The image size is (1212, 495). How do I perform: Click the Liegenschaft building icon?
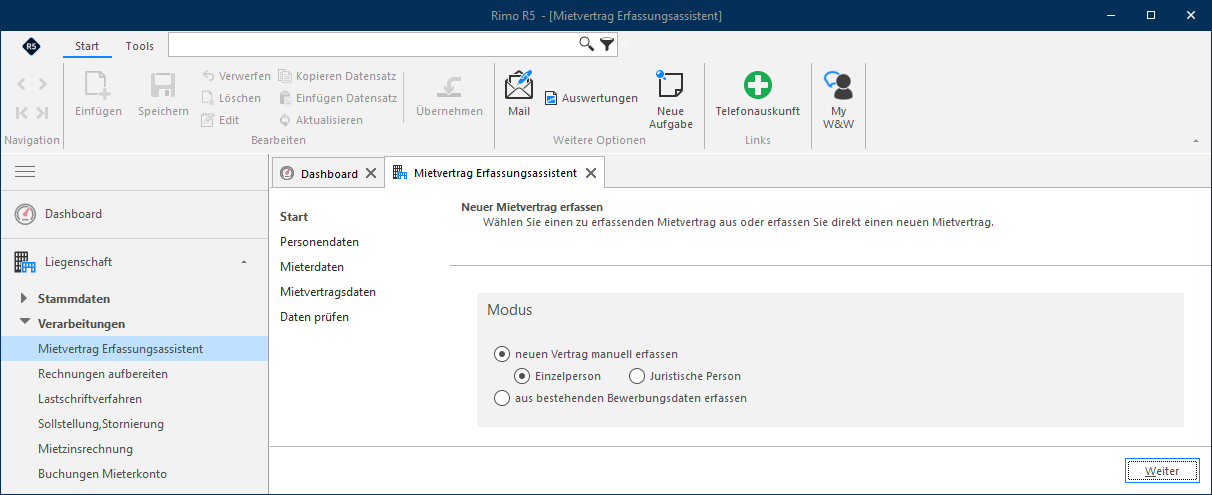click(25, 262)
